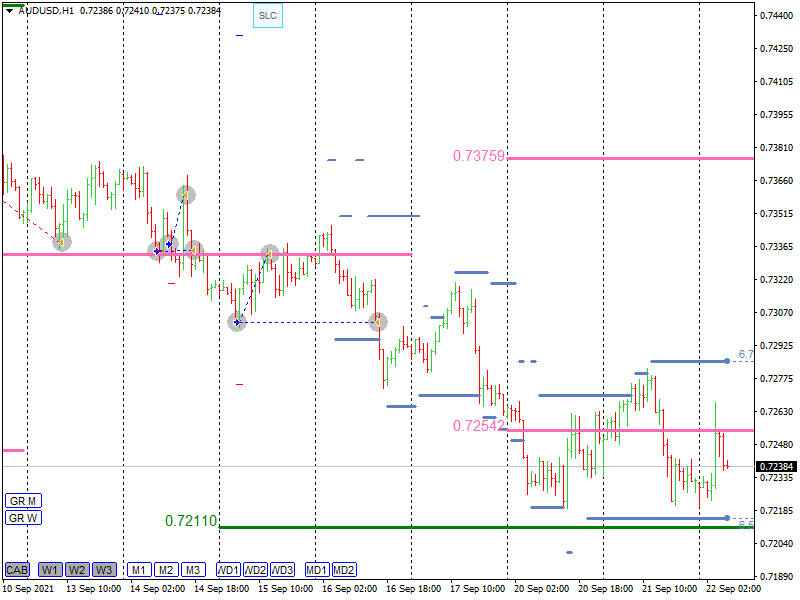Turn off the W3 level button
Image resolution: width=800 pixels, height=600 pixels.
point(104,570)
